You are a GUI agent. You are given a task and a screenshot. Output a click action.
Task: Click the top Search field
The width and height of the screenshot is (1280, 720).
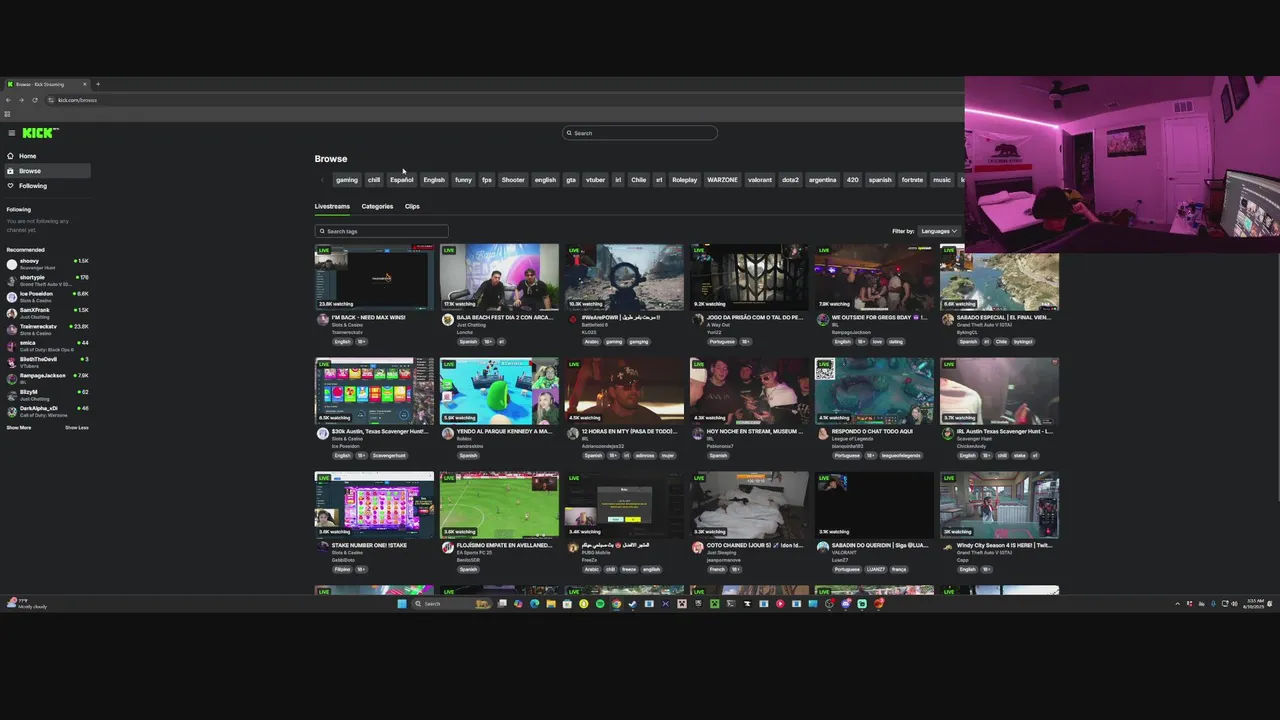pyautogui.click(x=640, y=133)
